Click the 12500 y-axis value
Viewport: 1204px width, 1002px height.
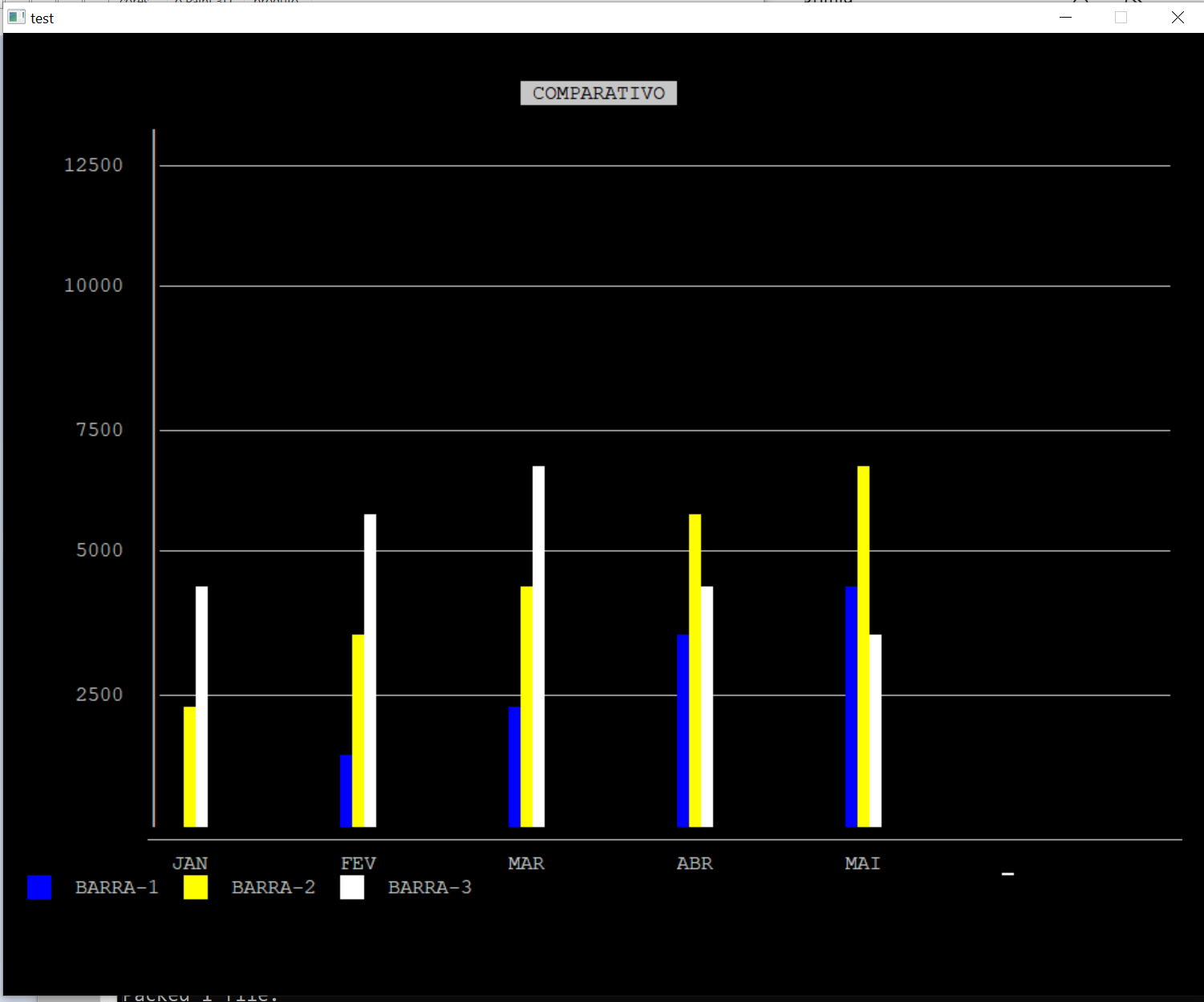[x=94, y=165]
